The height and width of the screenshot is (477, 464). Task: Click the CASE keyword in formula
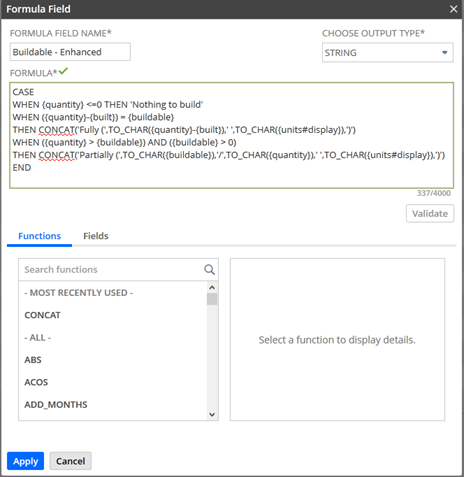[23, 92]
